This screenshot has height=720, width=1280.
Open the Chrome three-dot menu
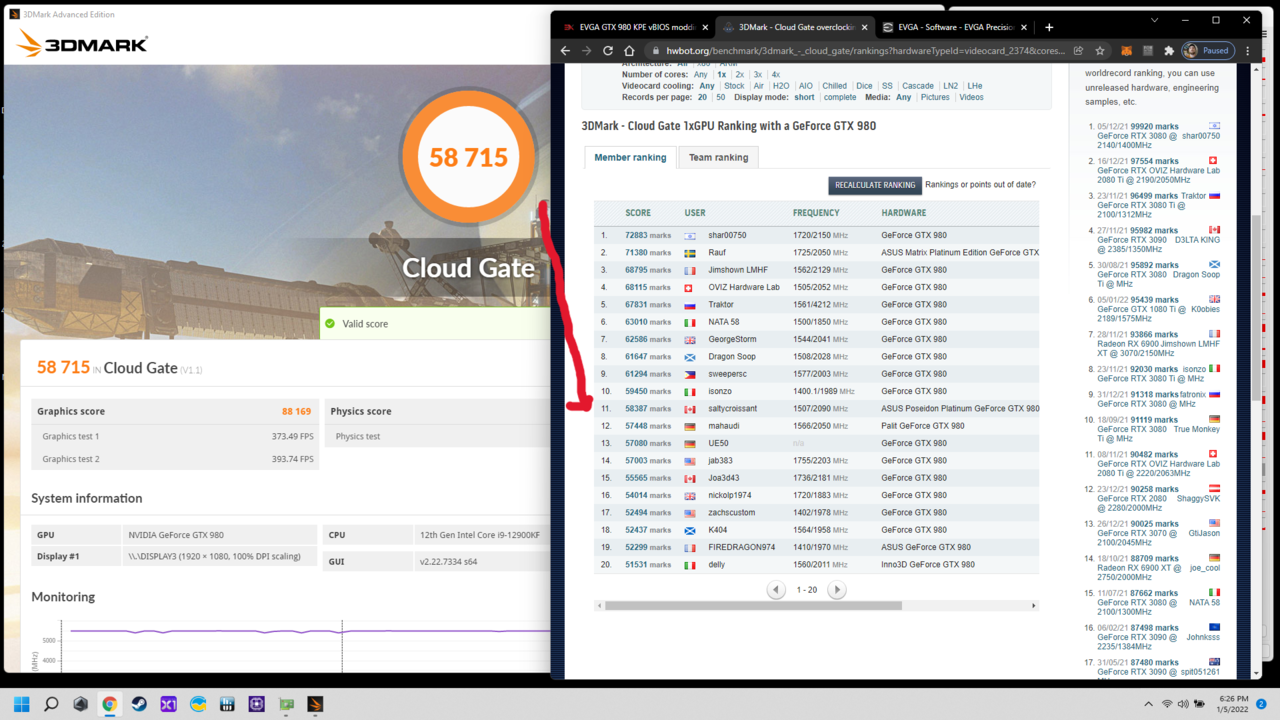[x=1247, y=51]
